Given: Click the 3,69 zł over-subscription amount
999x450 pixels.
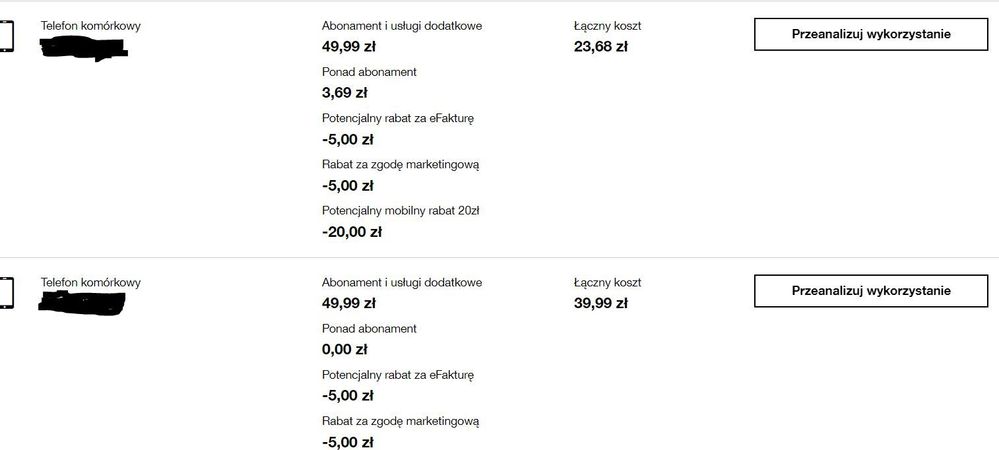Looking at the screenshot, I should point(345,93).
